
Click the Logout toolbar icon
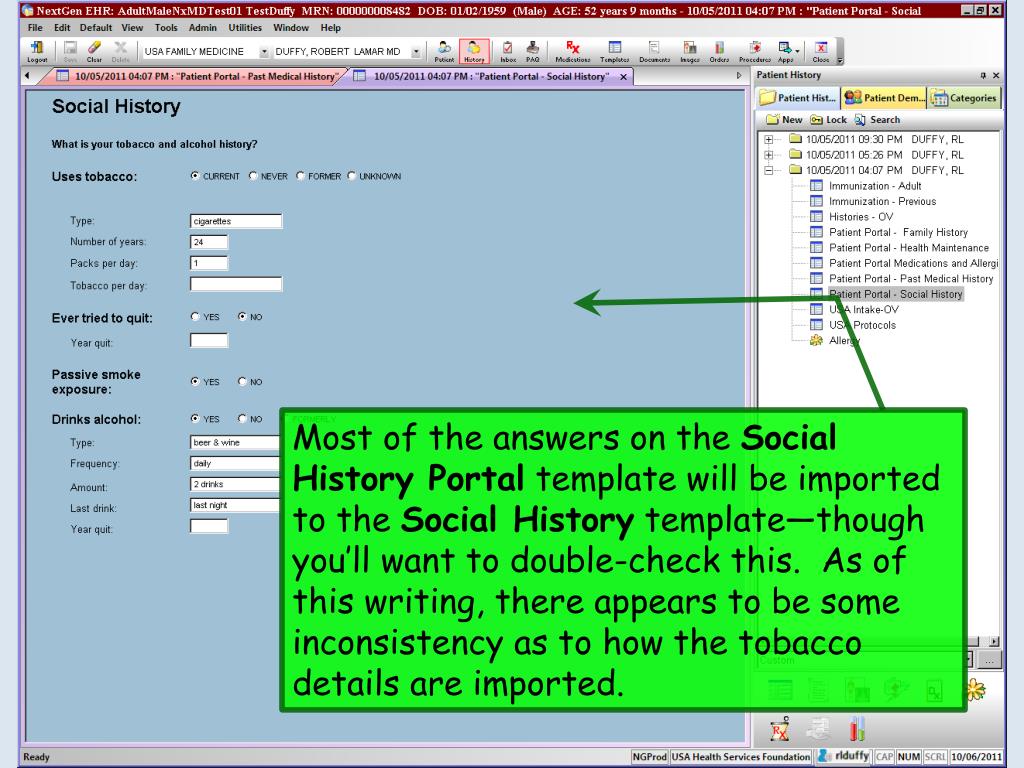pyautogui.click(x=37, y=51)
